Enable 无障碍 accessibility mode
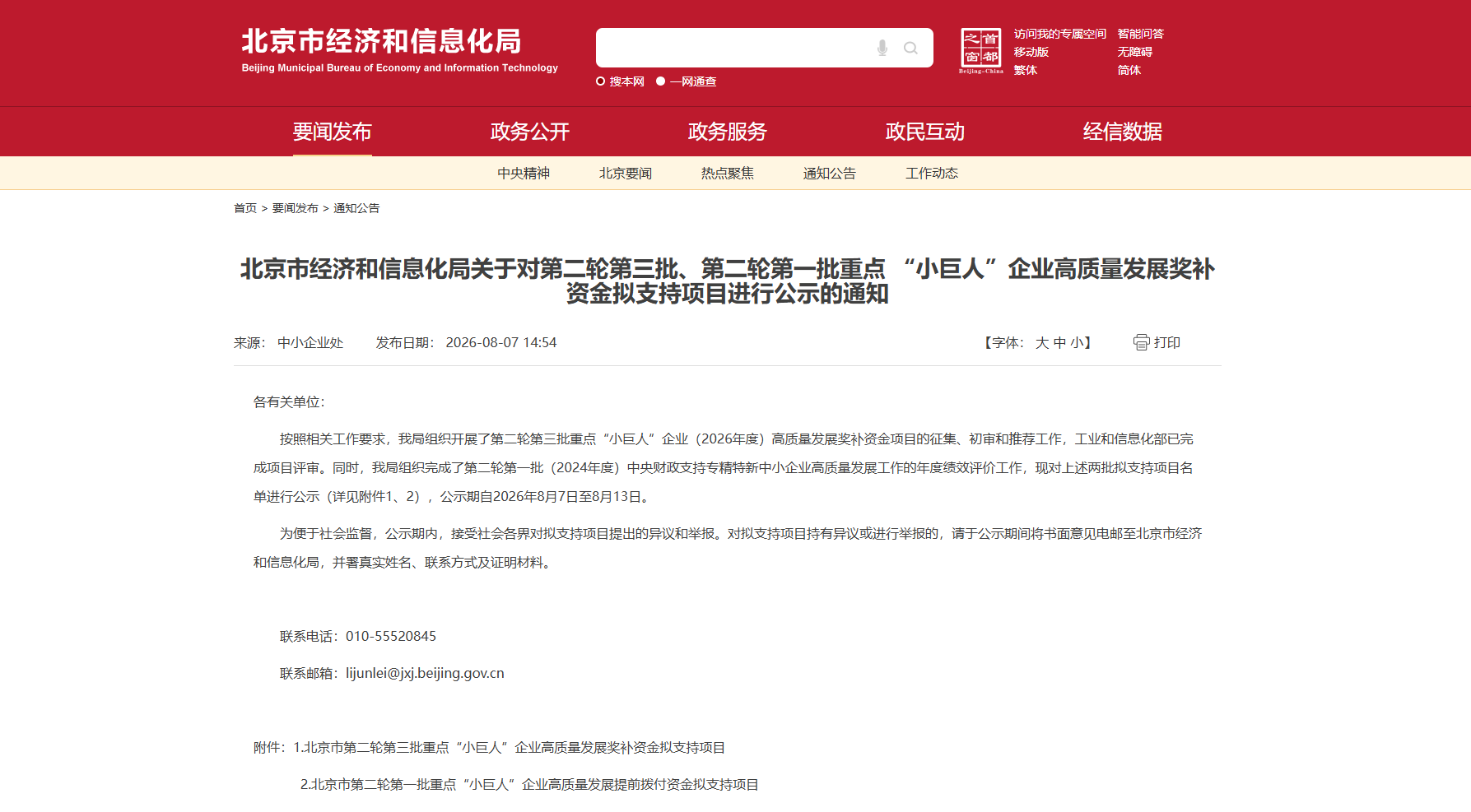The image size is (1471, 812). 1135,52
